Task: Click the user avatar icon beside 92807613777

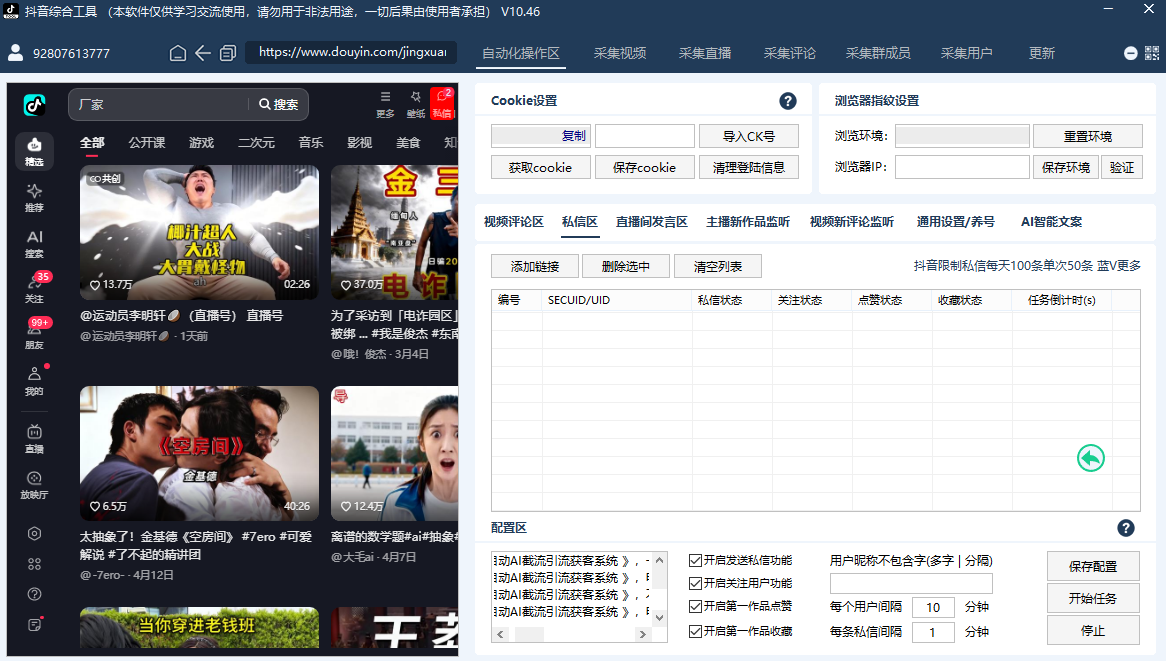Action: (16, 53)
